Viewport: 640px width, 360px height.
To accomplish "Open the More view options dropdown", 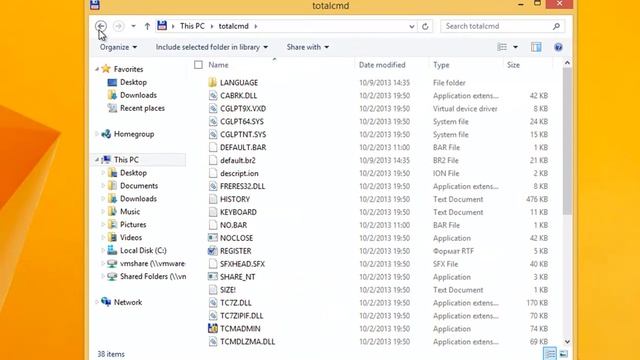I will tap(516, 47).
